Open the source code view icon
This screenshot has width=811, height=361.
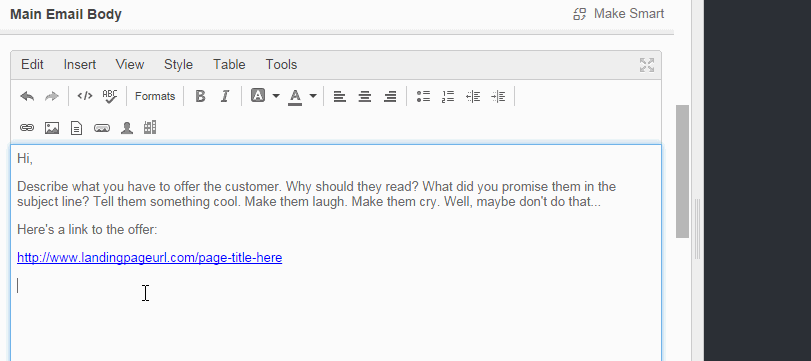85,96
